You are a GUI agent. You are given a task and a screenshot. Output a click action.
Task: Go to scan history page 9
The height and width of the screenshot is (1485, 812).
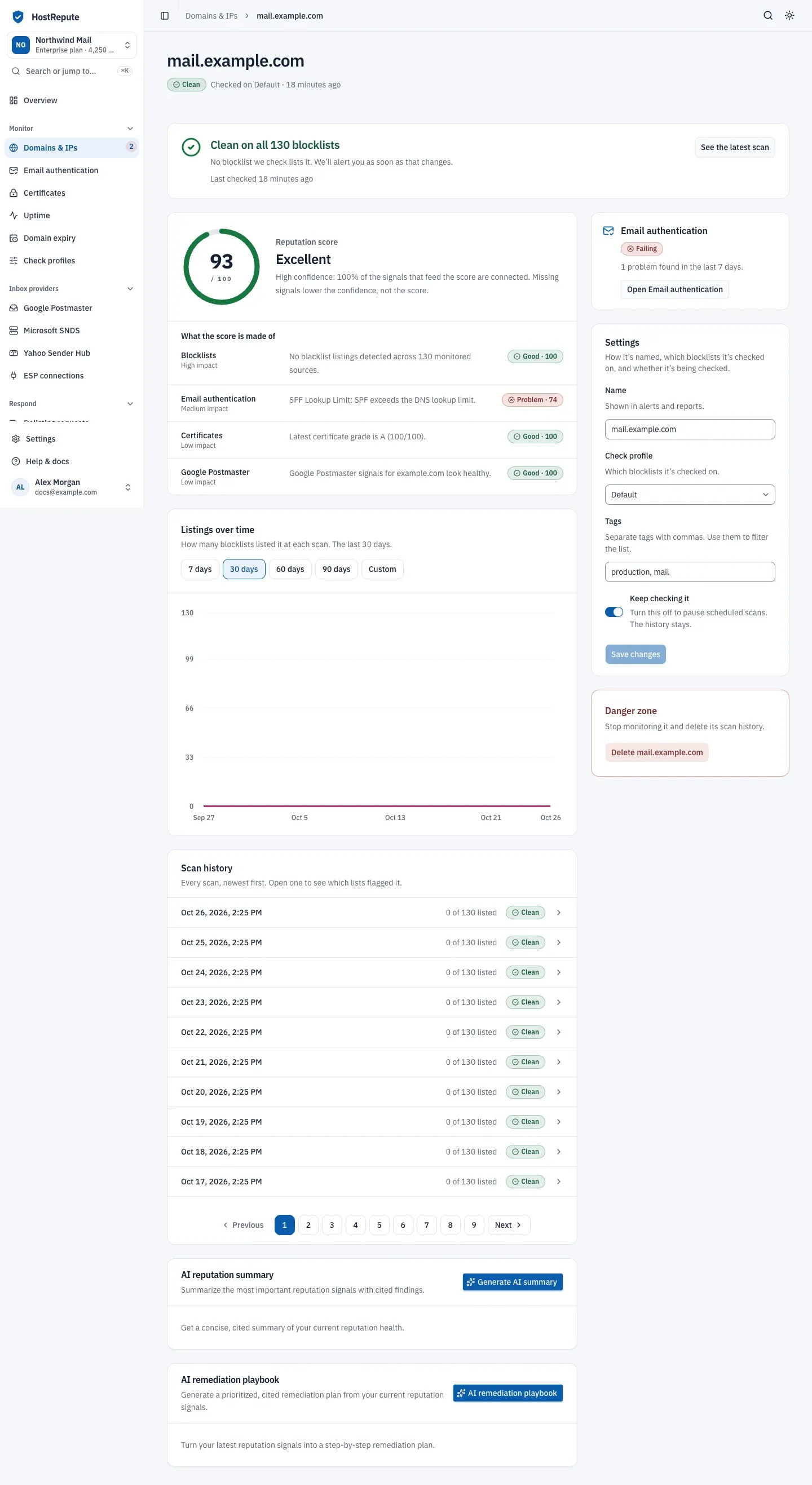pos(474,1224)
